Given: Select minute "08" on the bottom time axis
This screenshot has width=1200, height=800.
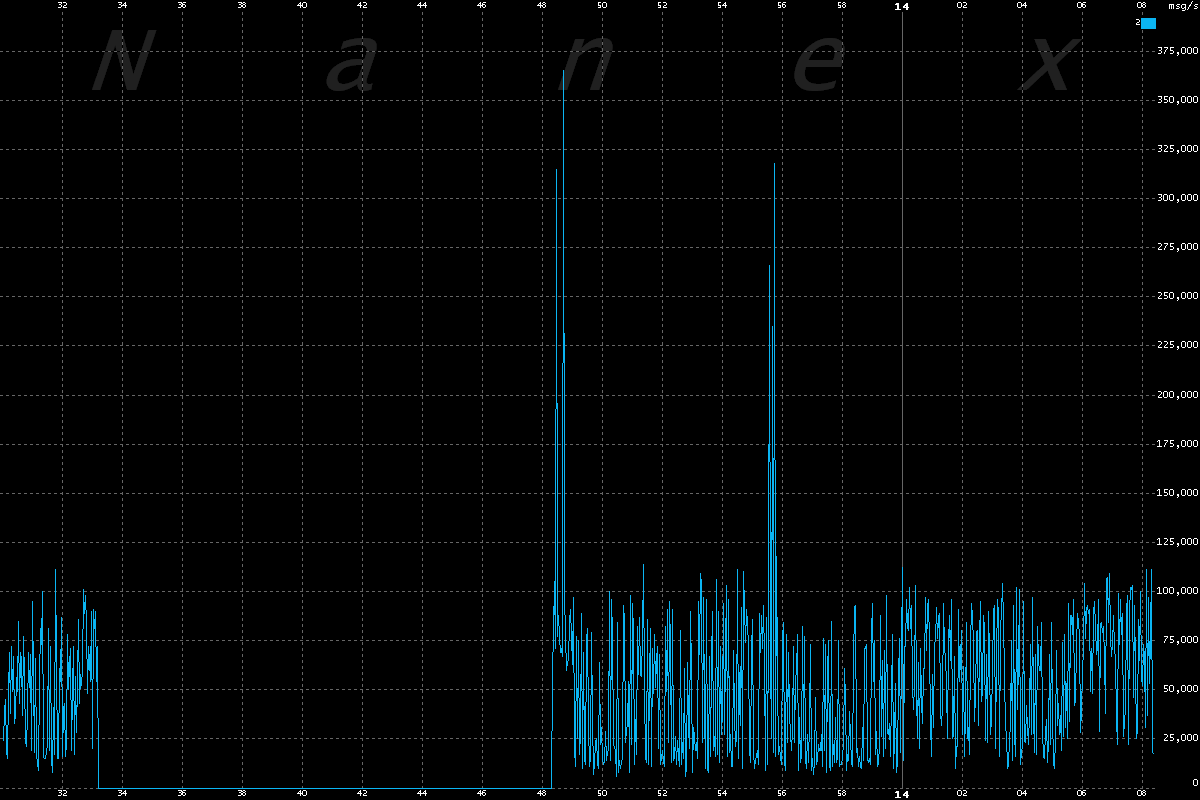Looking at the screenshot, I should [x=1142, y=794].
